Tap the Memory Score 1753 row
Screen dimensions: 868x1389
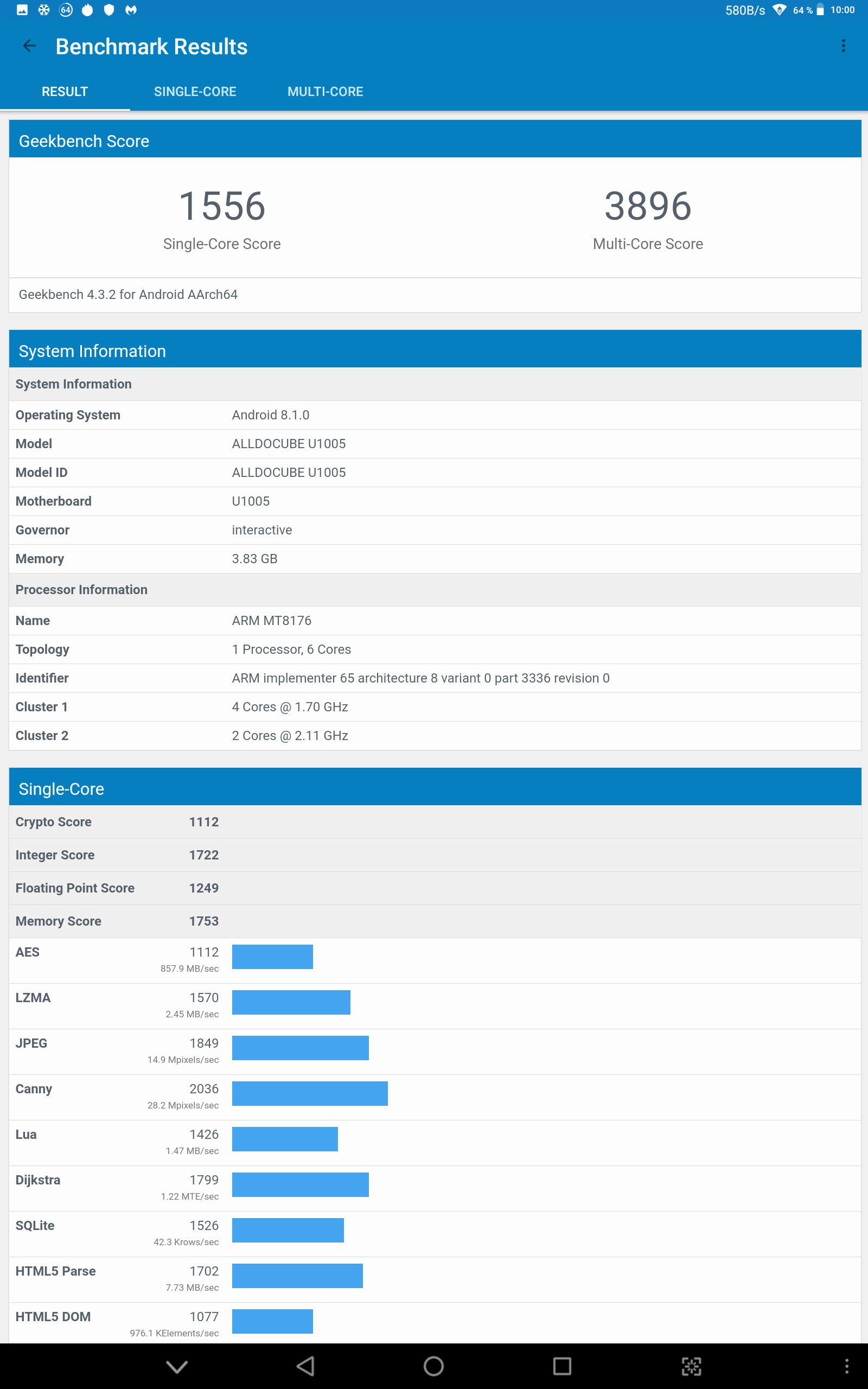[435, 921]
